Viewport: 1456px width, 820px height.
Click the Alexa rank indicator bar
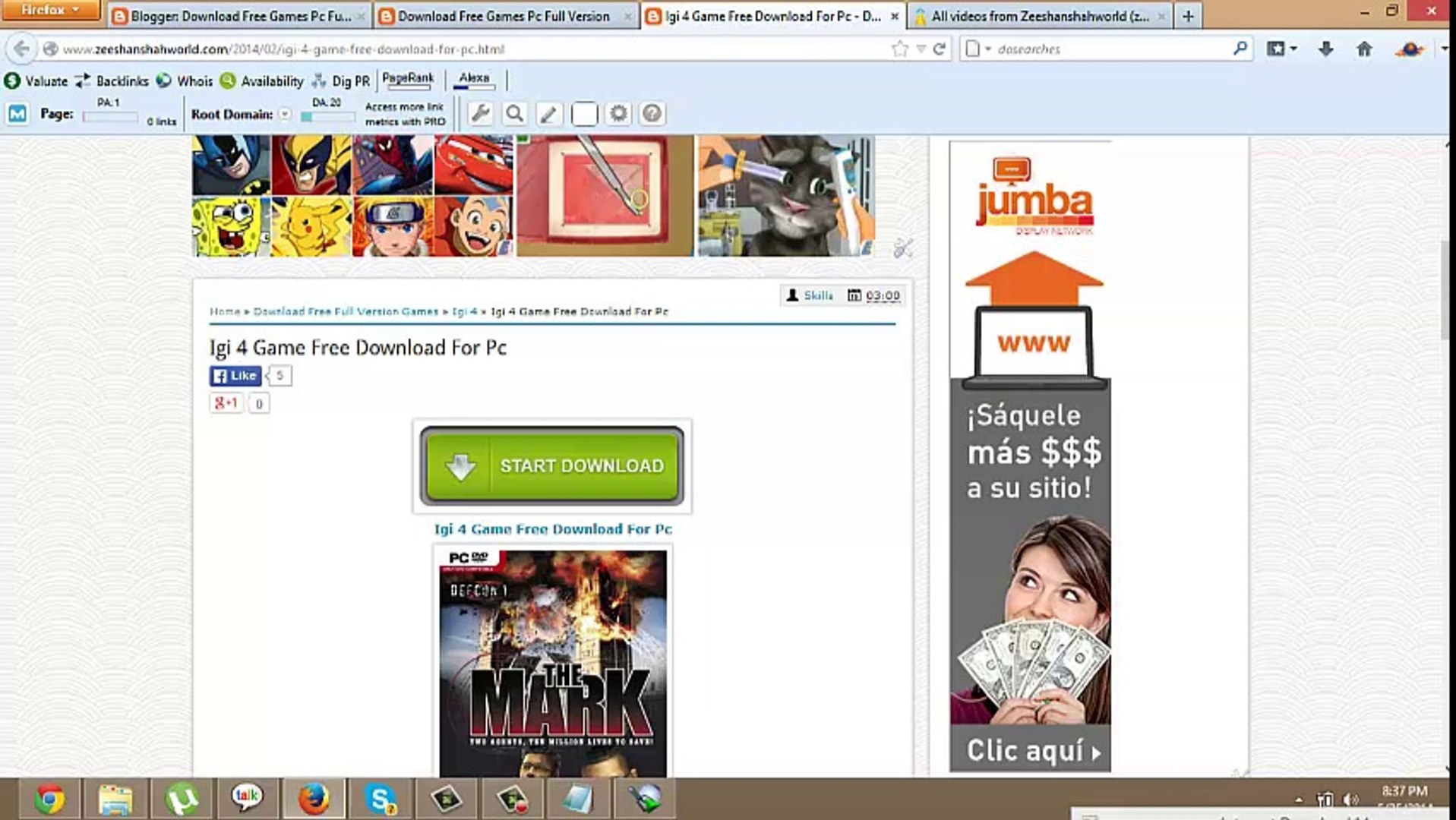tap(474, 80)
